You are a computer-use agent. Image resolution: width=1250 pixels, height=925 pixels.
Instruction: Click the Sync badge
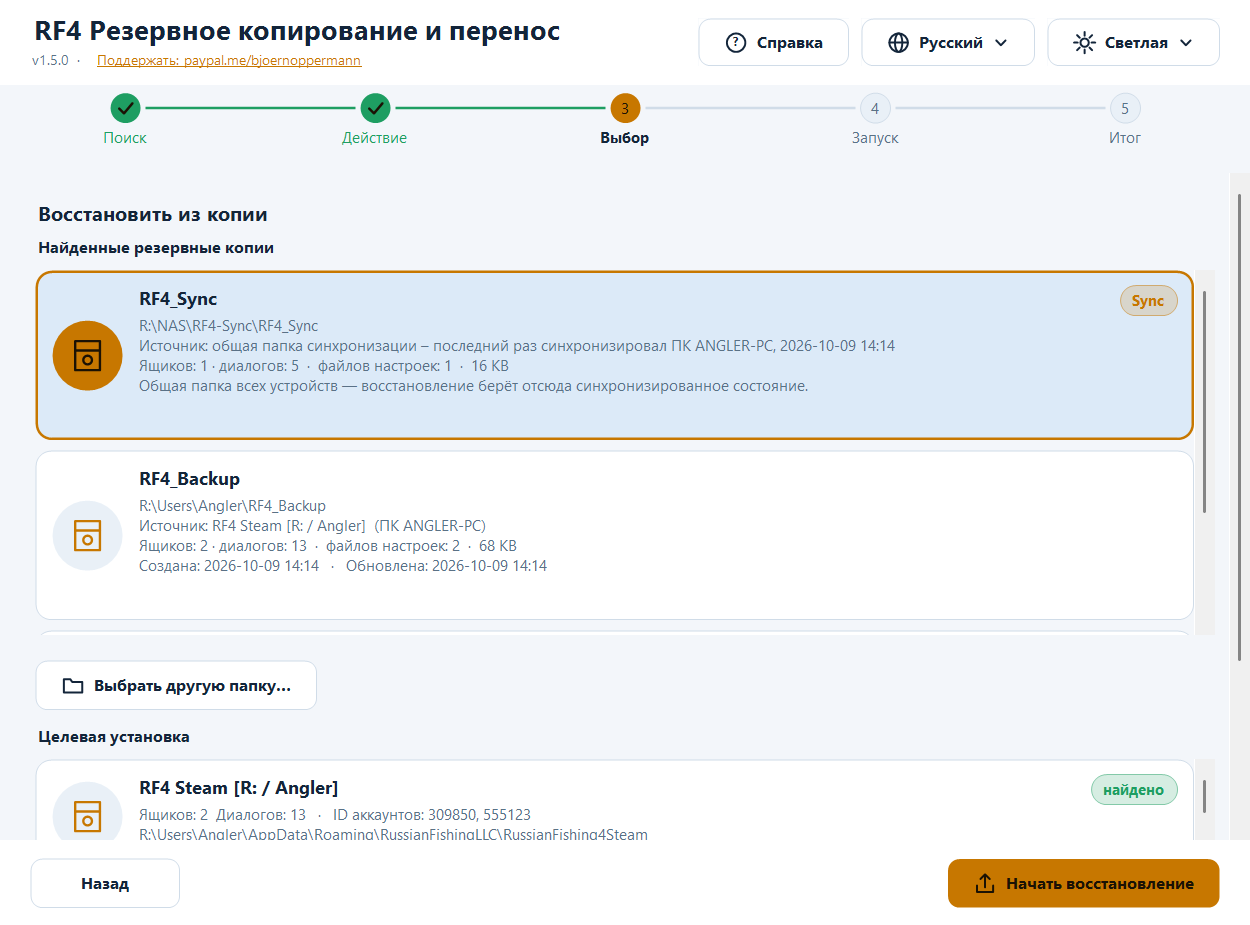point(1149,301)
